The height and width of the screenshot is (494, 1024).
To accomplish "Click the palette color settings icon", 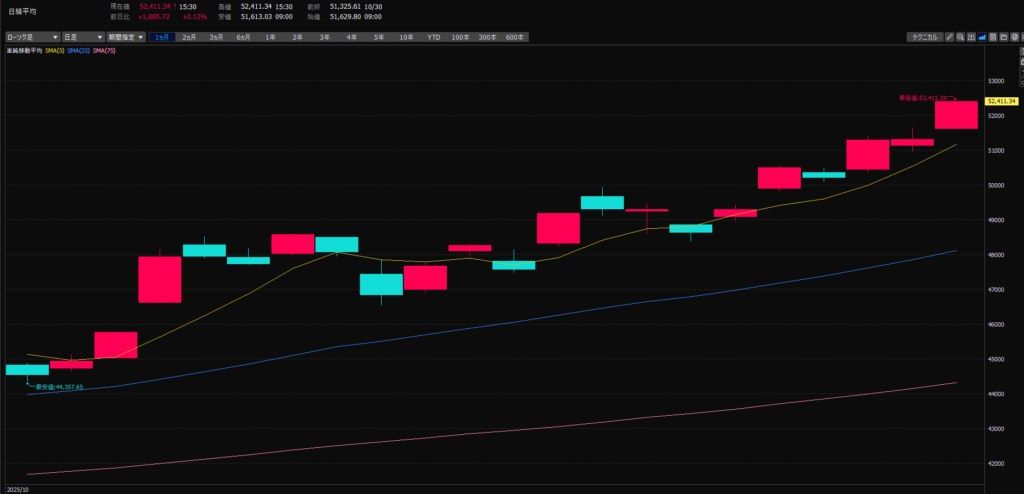I will pyautogui.click(x=1014, y=37).
